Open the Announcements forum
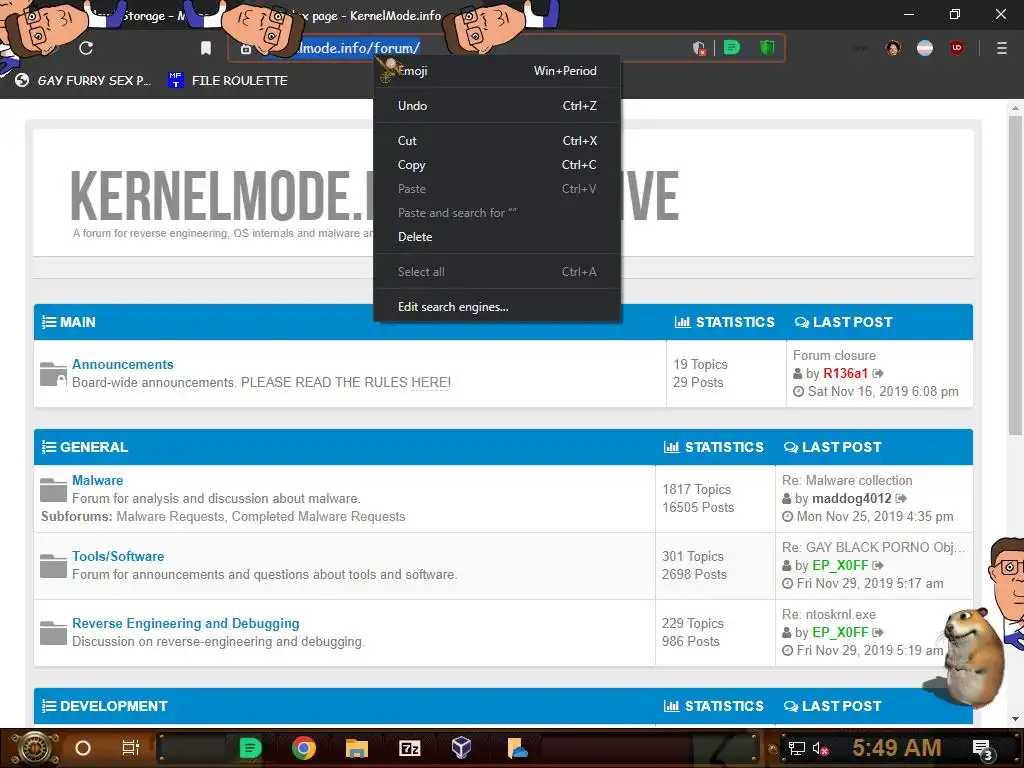Image resolution: width=1024 pixels, height=768 pixels. click(123, 364)
